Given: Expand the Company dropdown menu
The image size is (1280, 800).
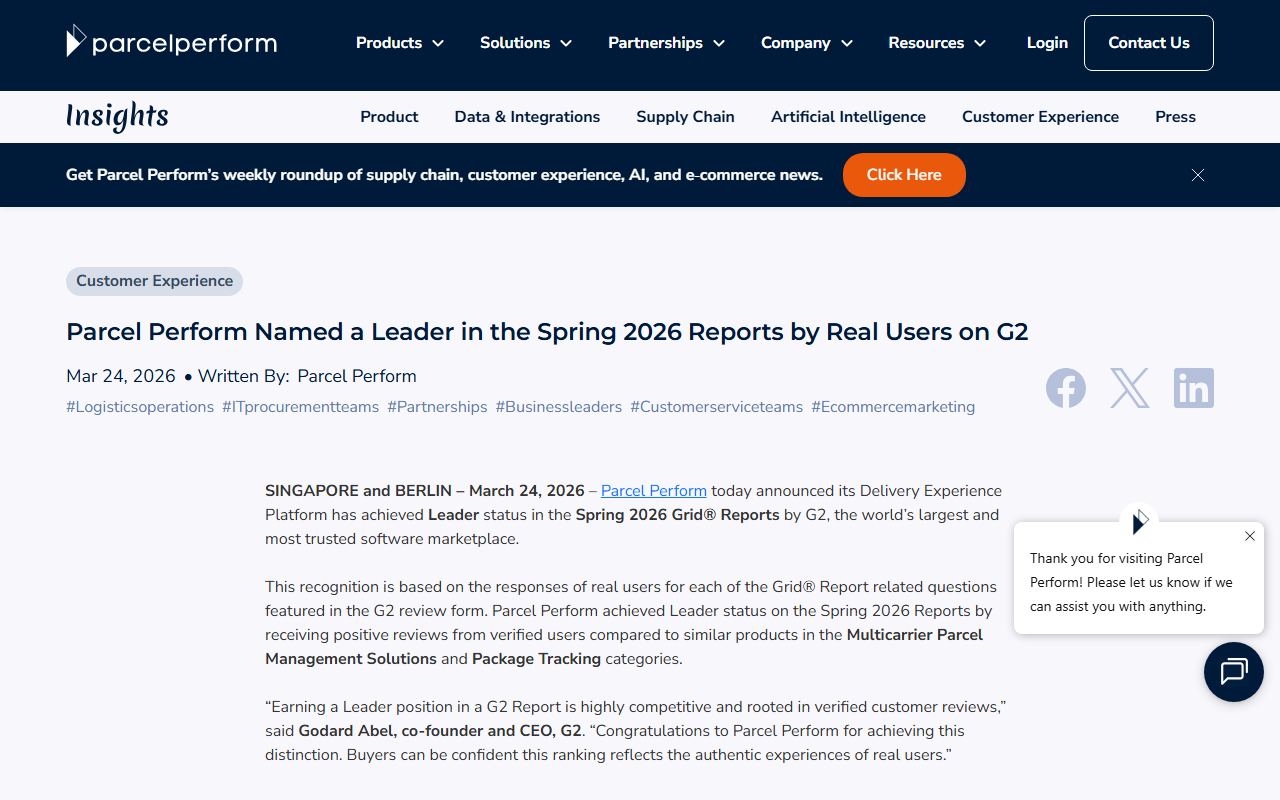Looking at the screenshot, I should tap(807, 43).
